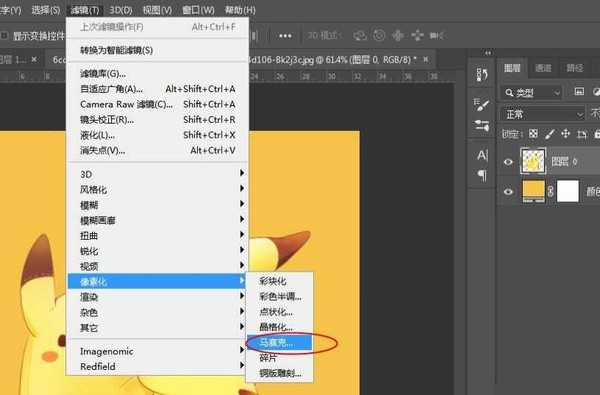Screen dimensions: 600x395
Task: Click the three-dots more options icon
Action: tap(285, 36)
